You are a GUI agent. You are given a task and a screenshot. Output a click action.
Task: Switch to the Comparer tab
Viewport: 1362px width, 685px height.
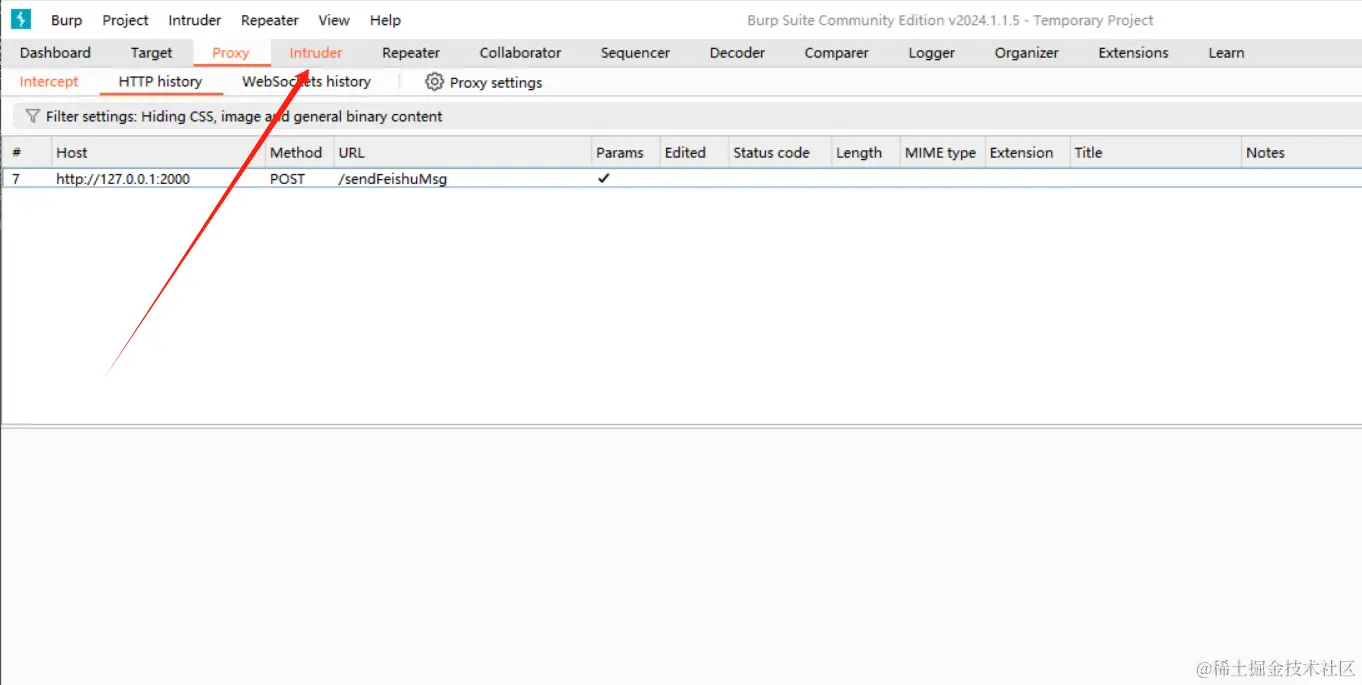pyautogui.click(x=836, y=53)
